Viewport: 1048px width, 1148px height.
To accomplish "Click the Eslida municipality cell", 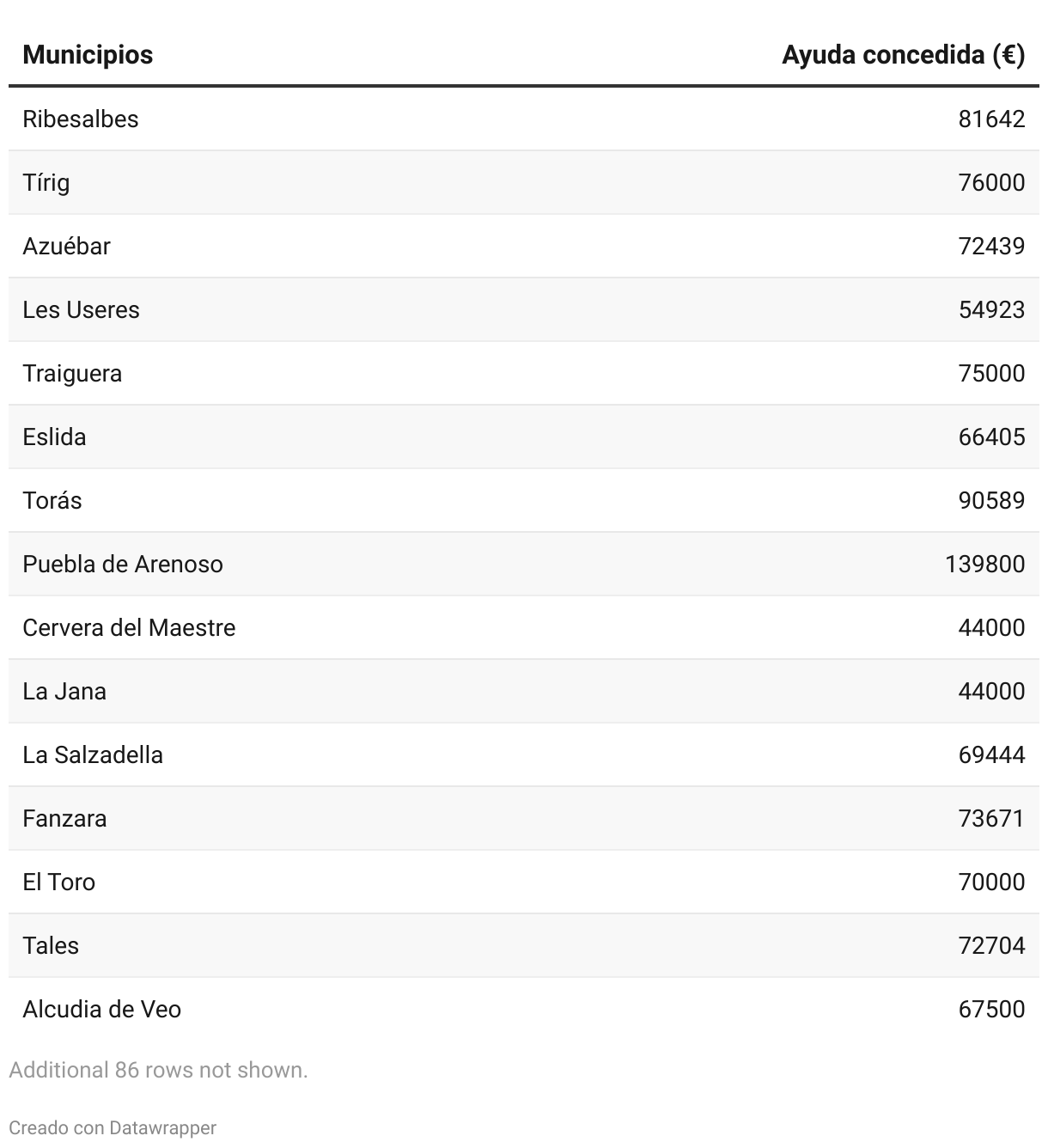I will tap(54, 437).
